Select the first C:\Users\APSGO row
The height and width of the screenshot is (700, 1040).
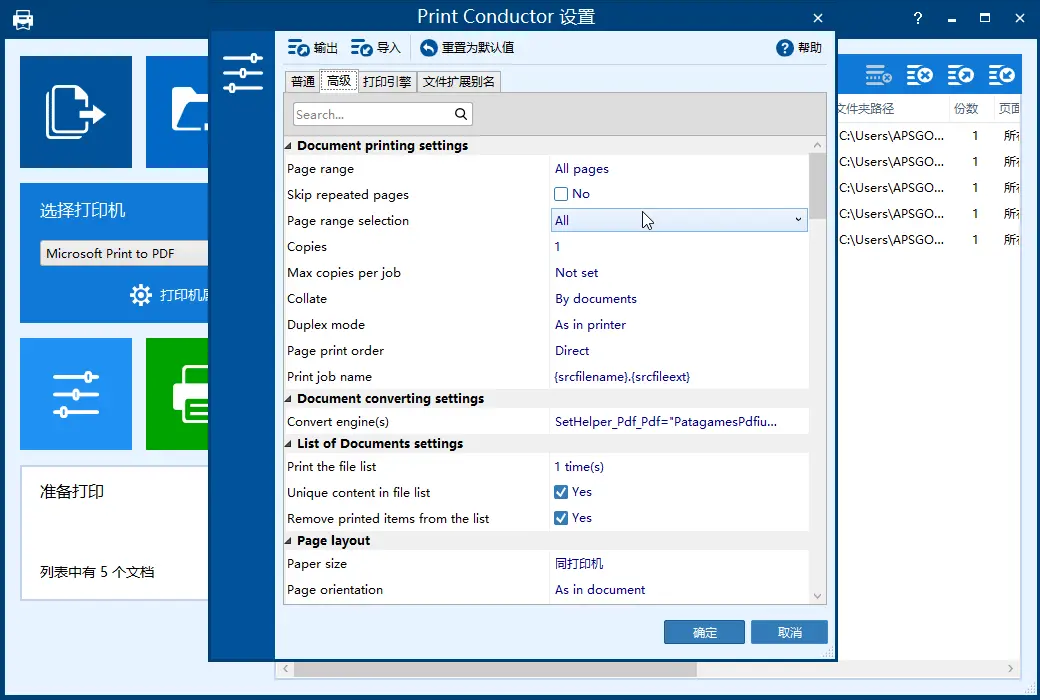[891, 135]
